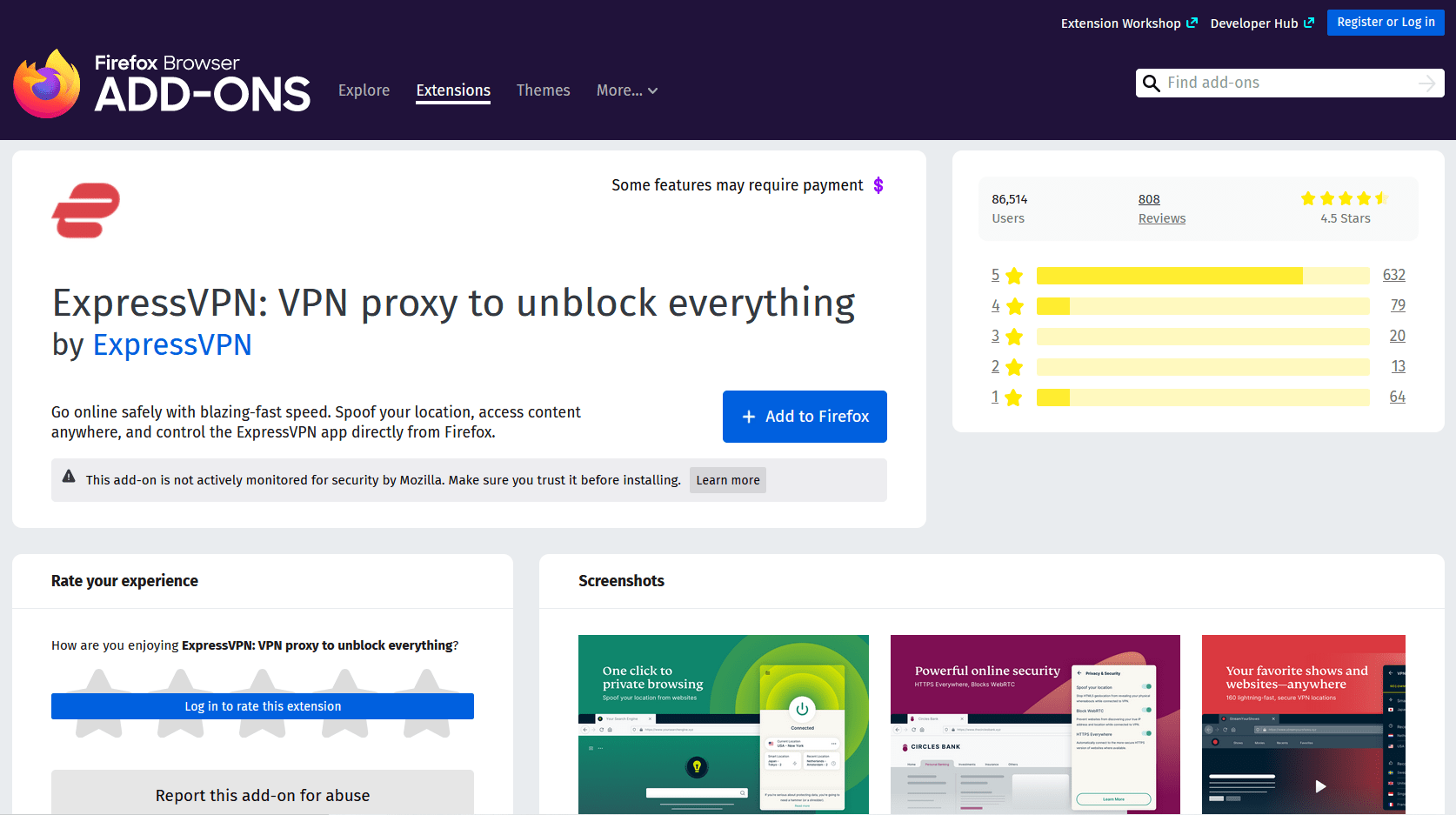Click the star icon beside rating 4
Viewport: 1456px width, 815px height.
[1013, 306]
